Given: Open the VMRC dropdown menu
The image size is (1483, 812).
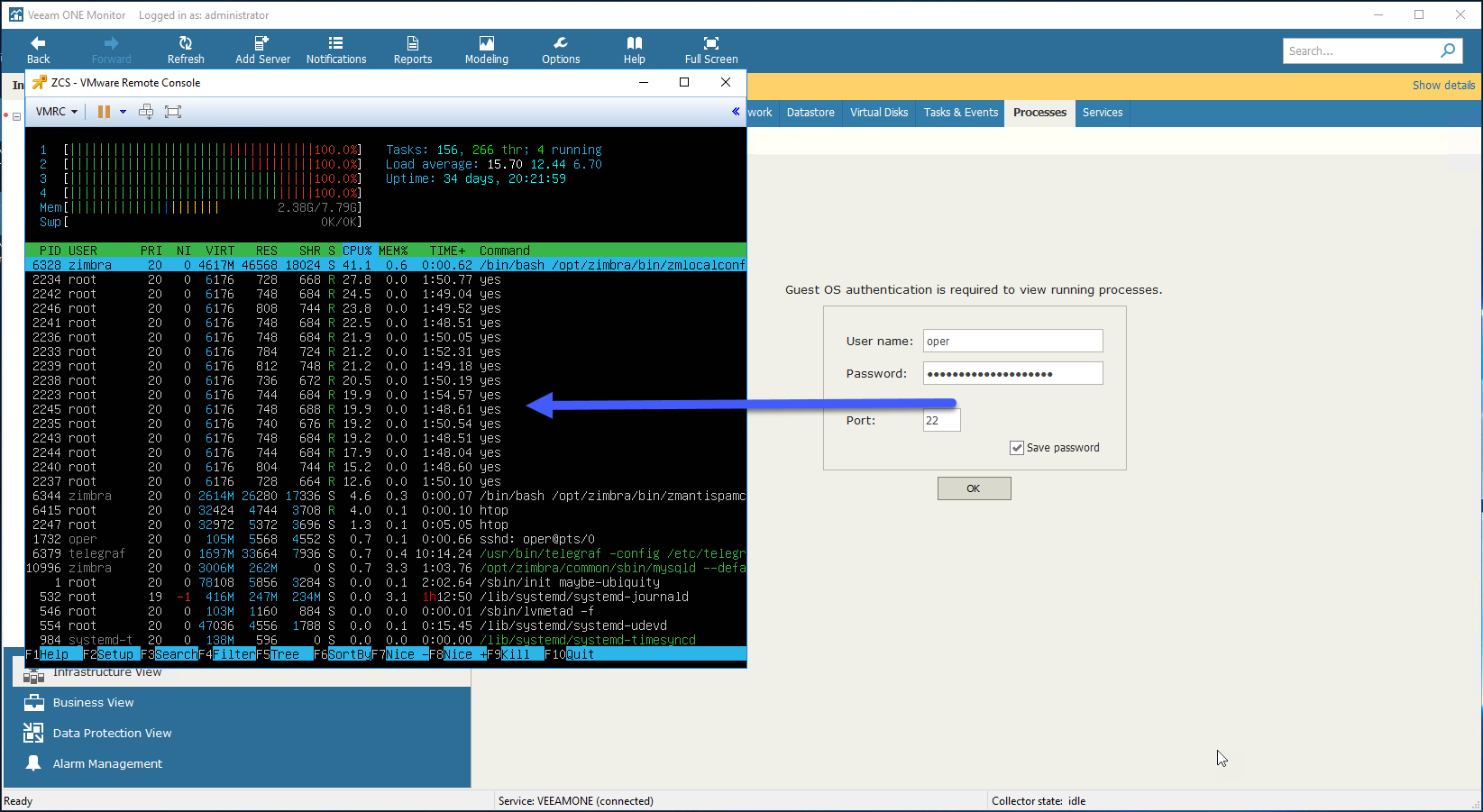Looking at the screenshot, I should tap(56, 112).
